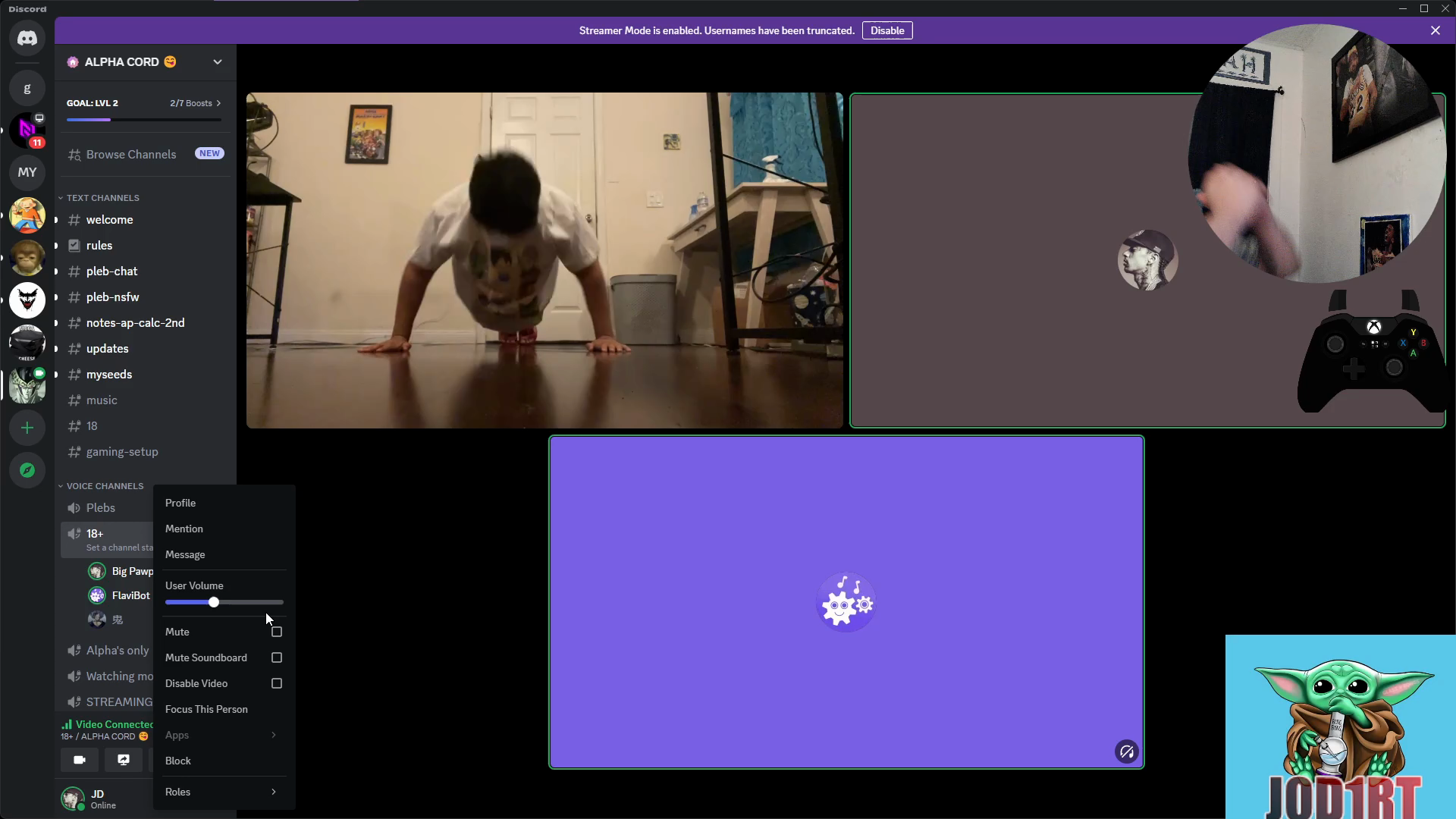Open Browse Channels

[x=146, y=154]
